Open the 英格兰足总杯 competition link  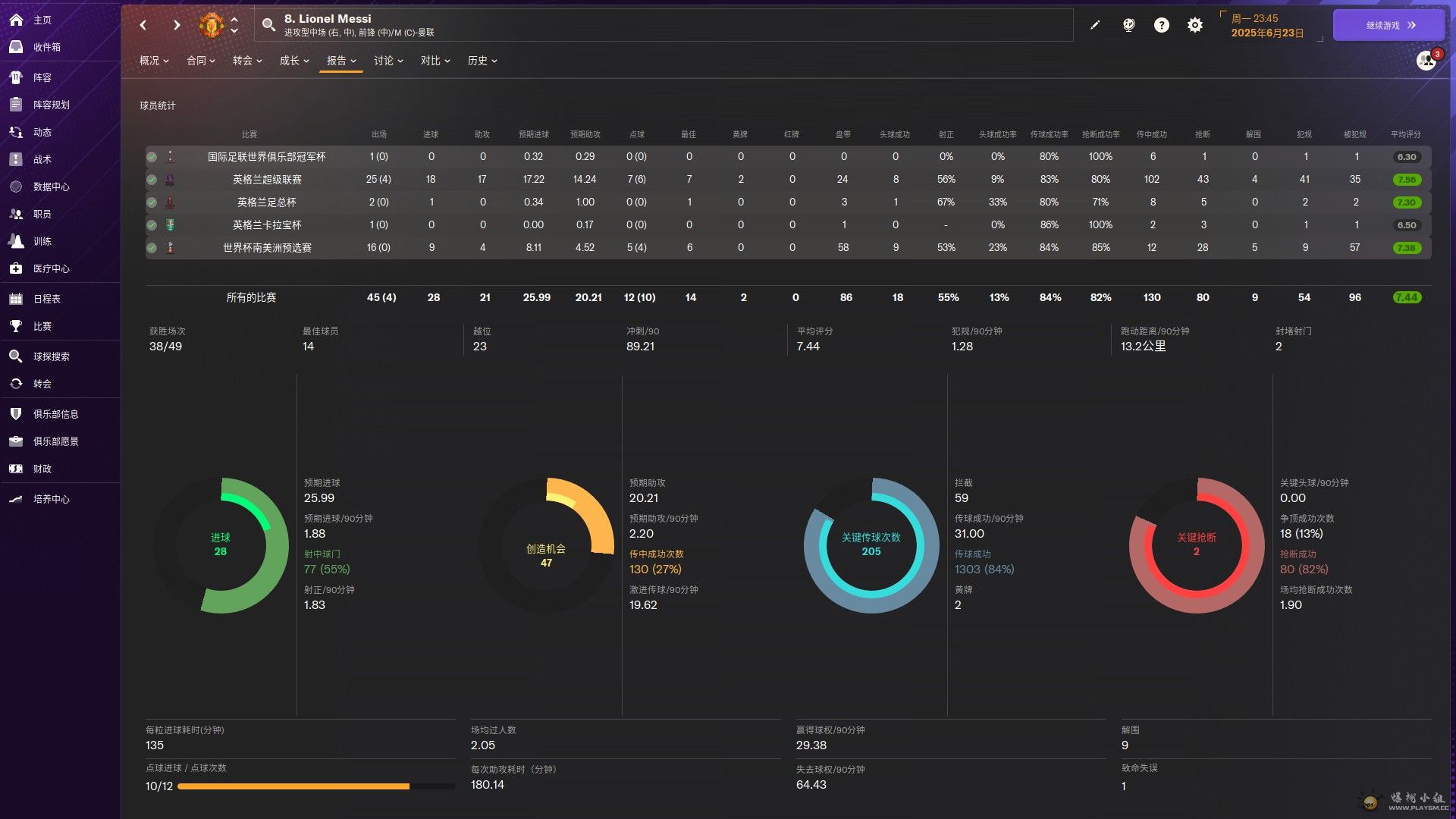click(267, 202)
